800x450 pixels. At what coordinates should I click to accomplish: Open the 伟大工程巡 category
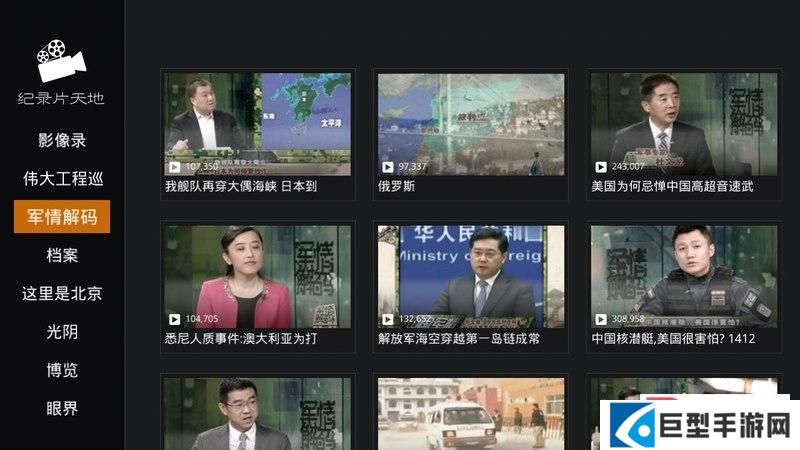63,179
